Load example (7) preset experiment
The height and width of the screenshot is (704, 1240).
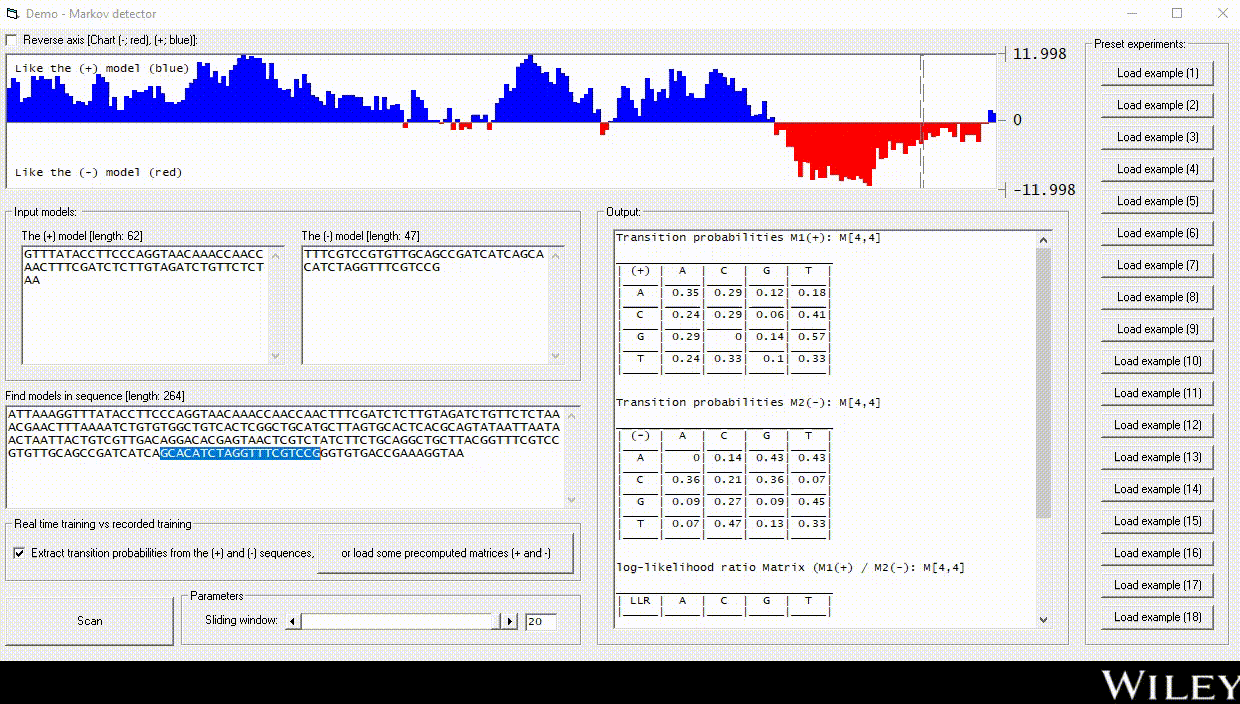click(1157, 265)
